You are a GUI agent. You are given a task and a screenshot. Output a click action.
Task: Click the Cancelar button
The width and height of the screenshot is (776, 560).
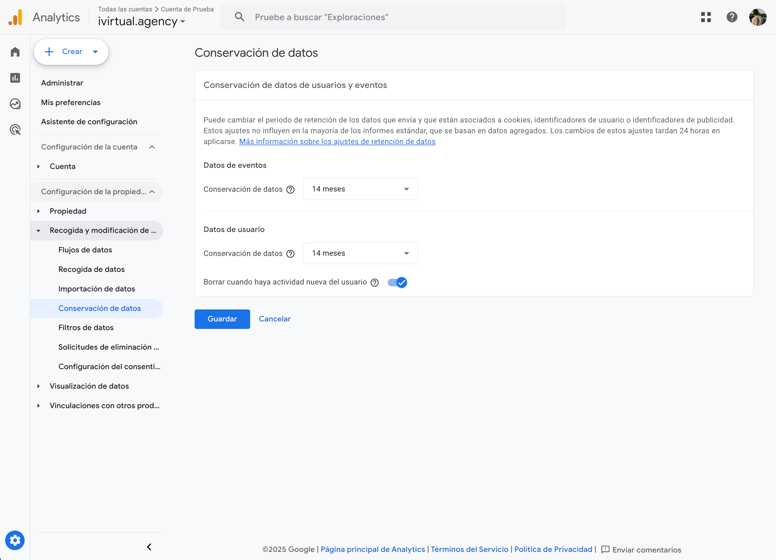tap(275, 319)
